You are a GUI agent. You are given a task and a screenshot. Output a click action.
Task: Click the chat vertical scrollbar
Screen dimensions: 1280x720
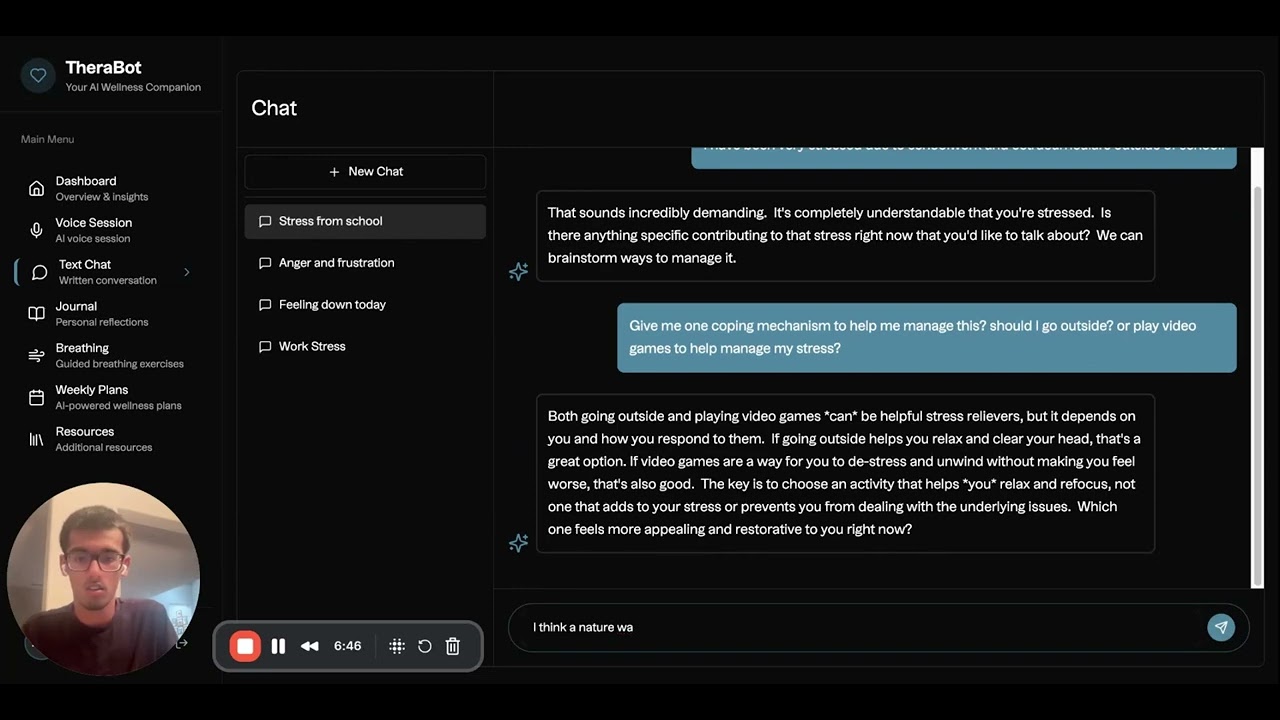click(1258, 386)
